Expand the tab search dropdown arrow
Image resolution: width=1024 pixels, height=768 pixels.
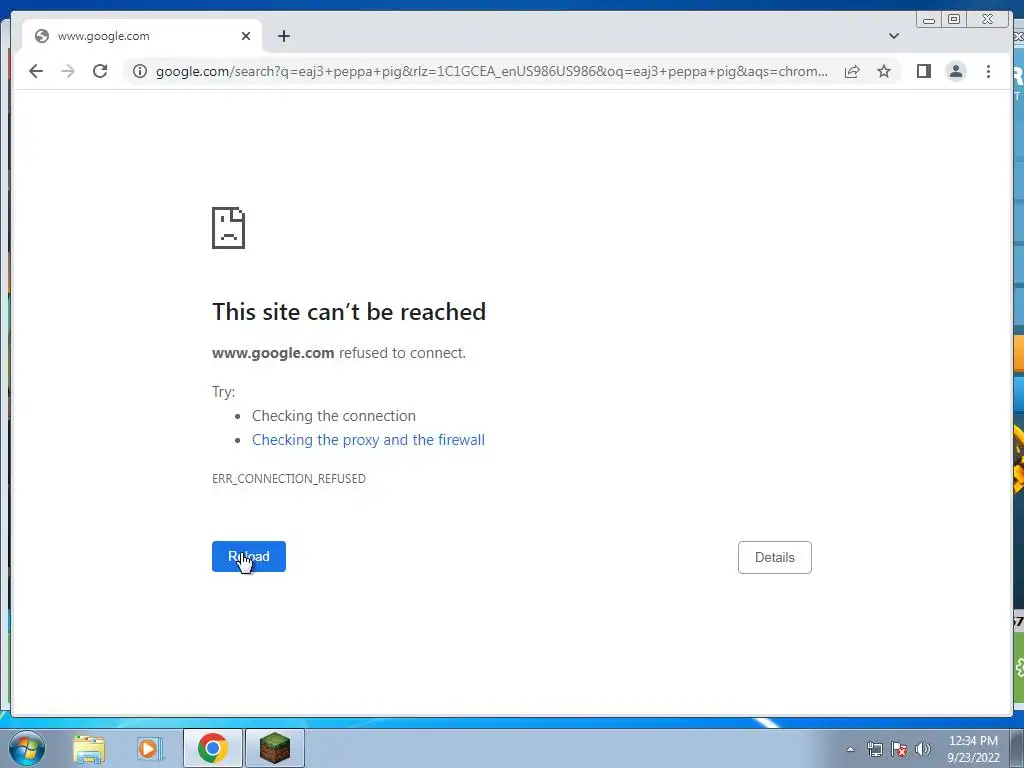894,36
